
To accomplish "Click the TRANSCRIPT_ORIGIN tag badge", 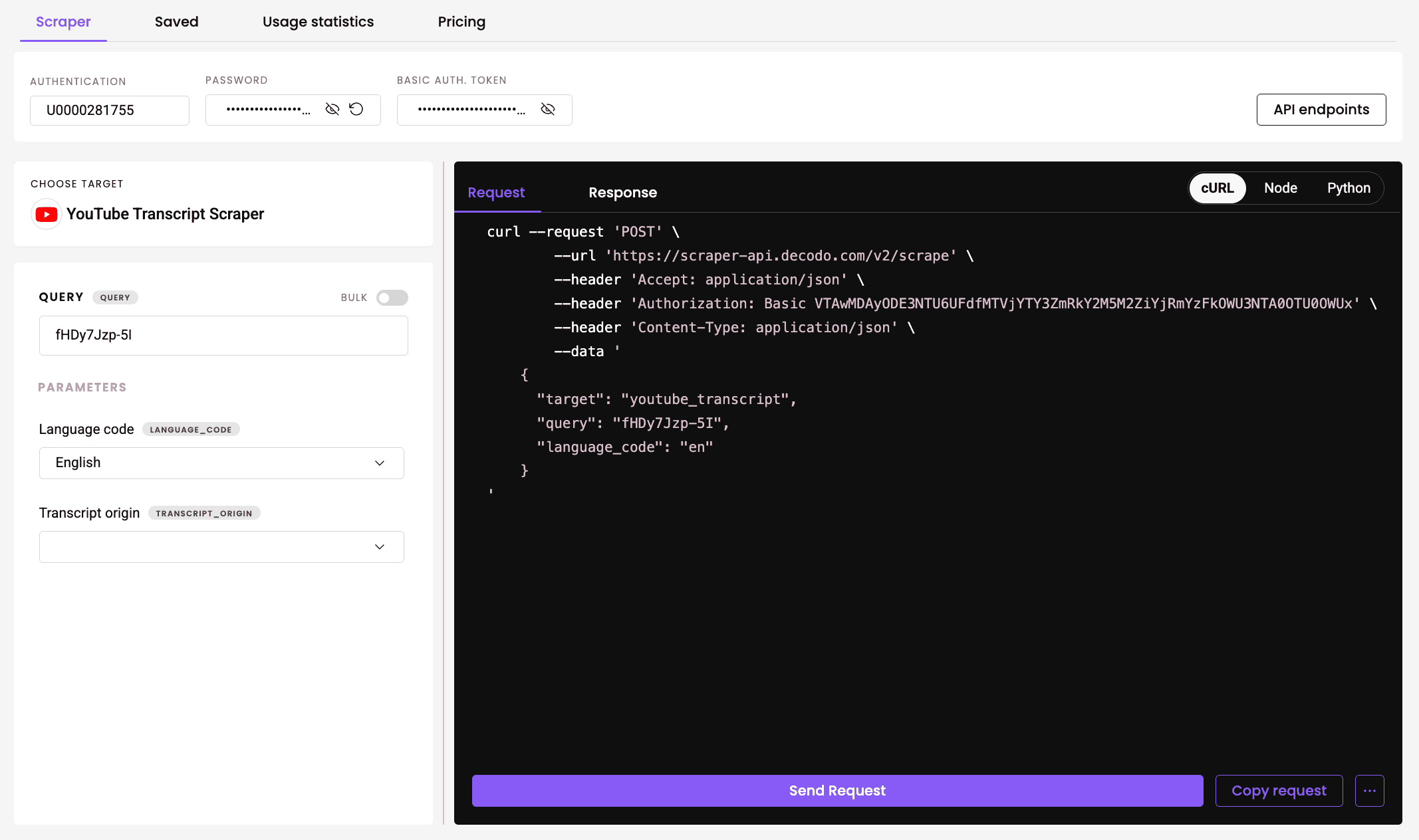I will [x=204, y=513].
